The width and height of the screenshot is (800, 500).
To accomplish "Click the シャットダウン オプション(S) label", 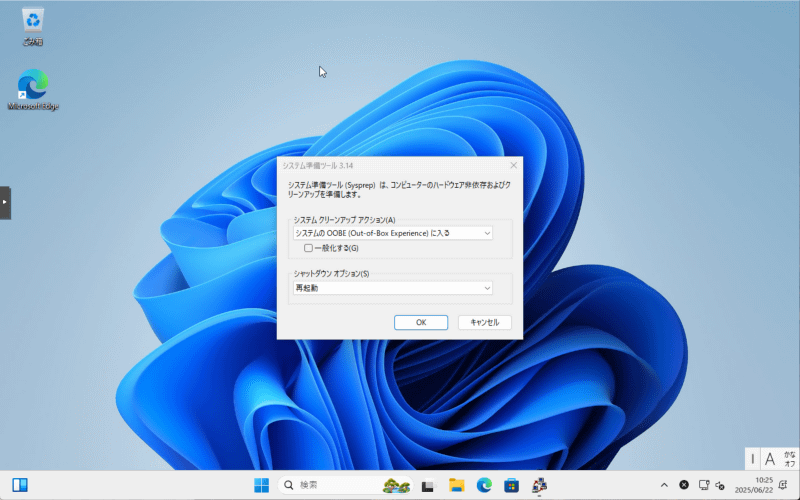I will (x=331, y=274).
